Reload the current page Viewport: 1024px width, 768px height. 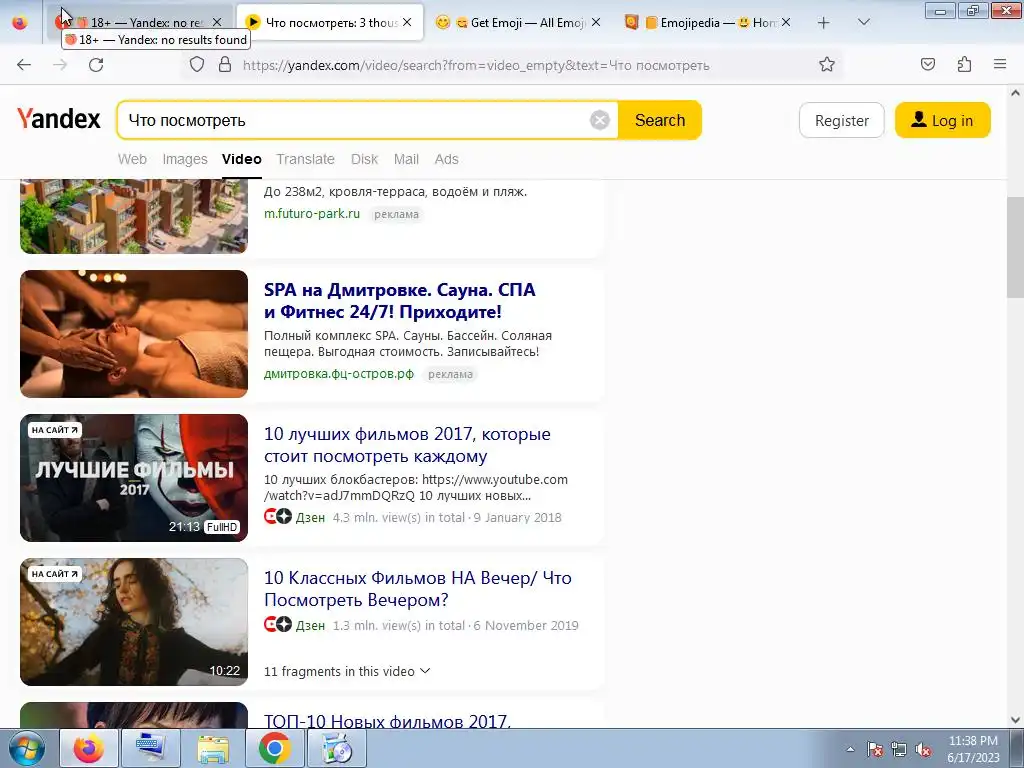click(96, 65)
